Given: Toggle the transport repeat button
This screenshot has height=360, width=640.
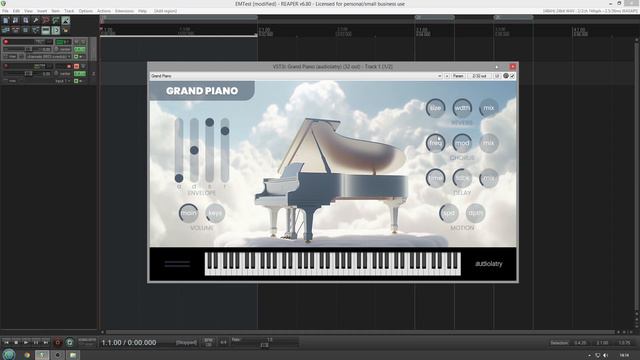Looking at the screenshot, I should point(69,342).
